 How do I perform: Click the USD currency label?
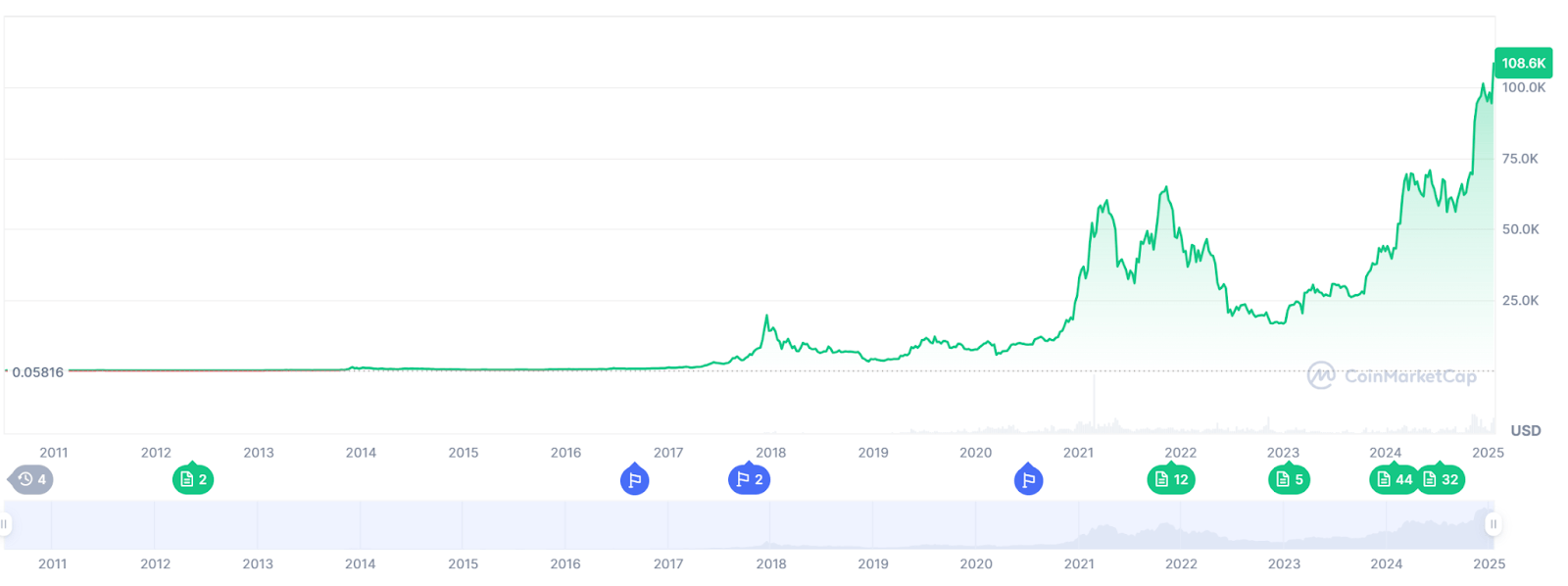(1525, 430)
